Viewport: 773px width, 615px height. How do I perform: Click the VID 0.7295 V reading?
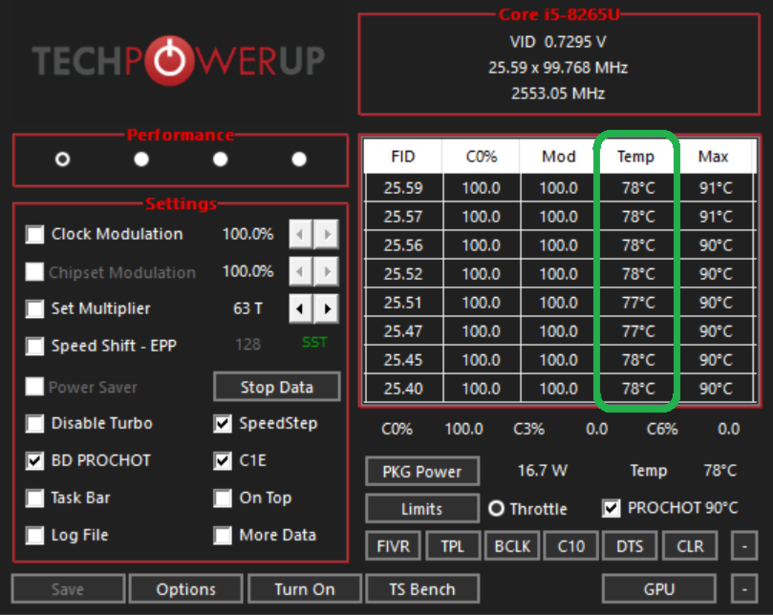point(558,42)
